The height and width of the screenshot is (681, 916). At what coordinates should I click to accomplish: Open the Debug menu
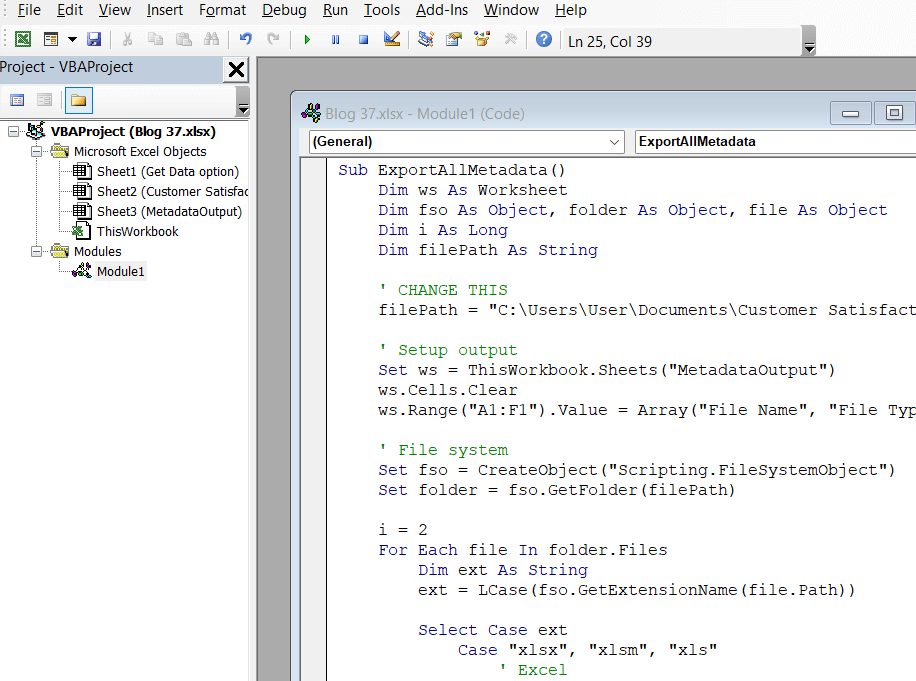pyautogui.click(x=284, y=10)
